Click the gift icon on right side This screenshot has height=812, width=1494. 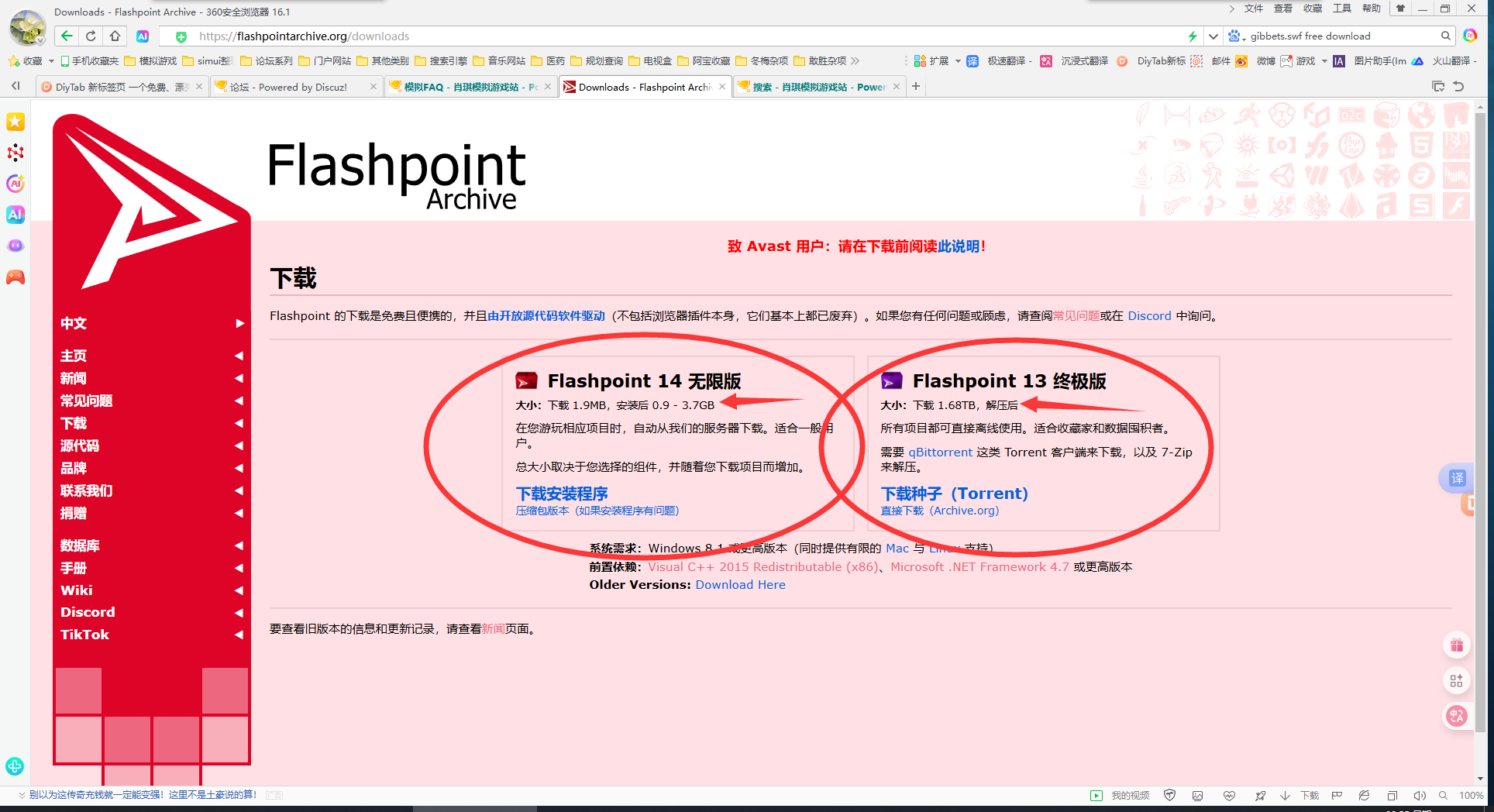coord(1457,645)
